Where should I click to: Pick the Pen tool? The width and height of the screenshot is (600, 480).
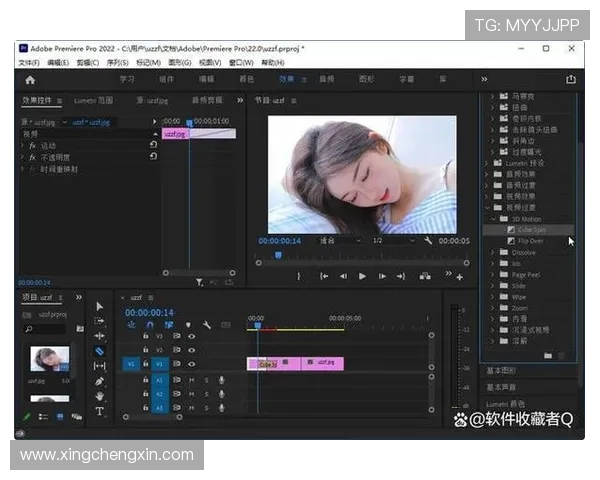[99, 381]
